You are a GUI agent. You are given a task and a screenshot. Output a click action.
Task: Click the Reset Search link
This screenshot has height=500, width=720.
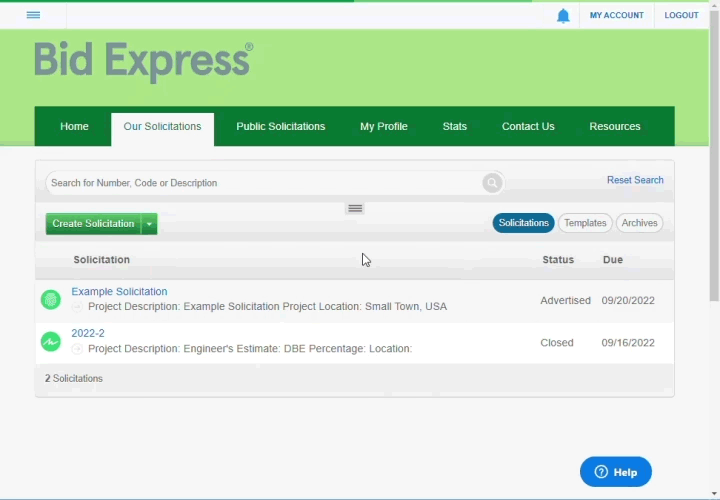pyautogui.click(x=635, y=180)
